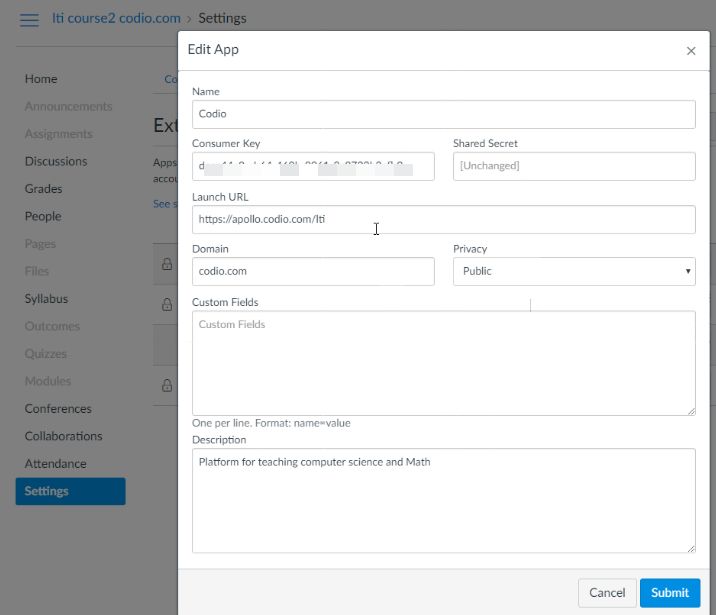
Task: Click the Privacy label
Action: click(x=470, y=249)
